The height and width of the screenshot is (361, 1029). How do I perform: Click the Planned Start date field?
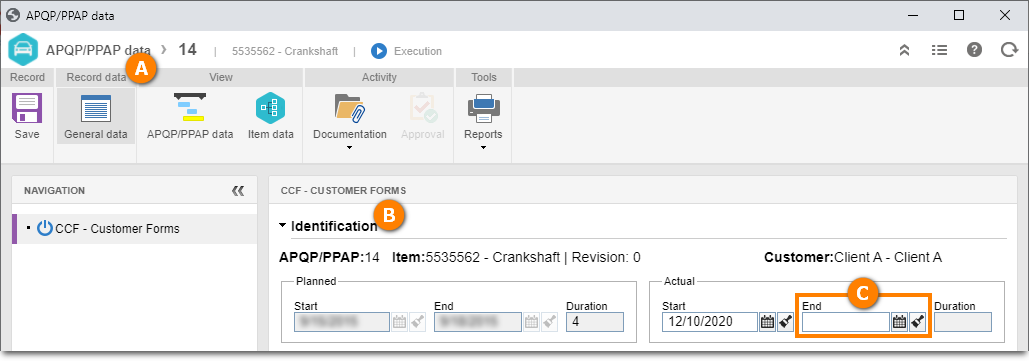(x=342, y=322)
